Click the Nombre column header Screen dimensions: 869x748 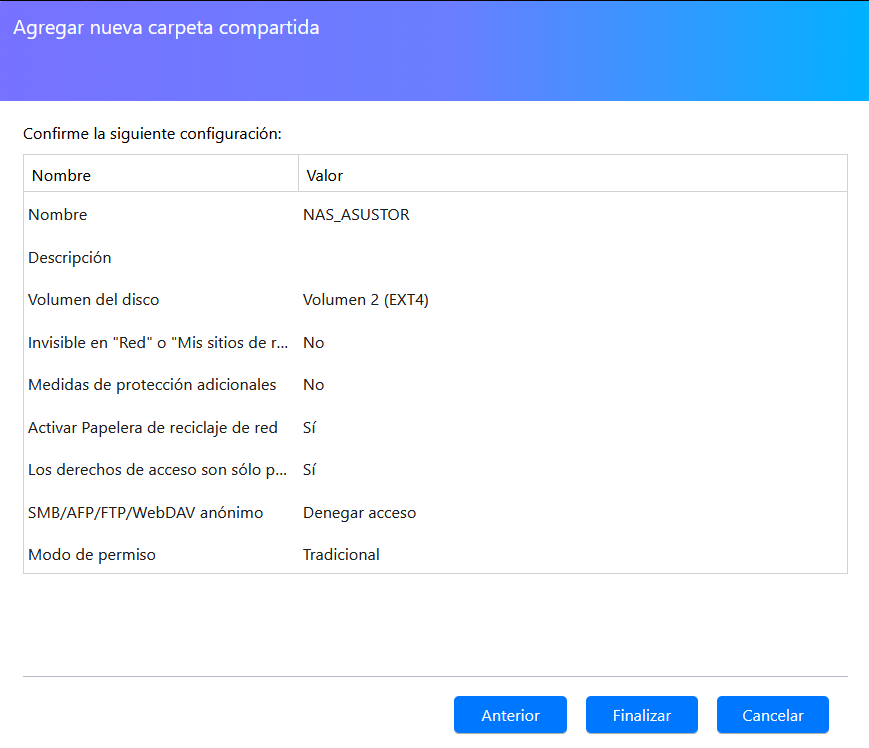tap(61, 175)
